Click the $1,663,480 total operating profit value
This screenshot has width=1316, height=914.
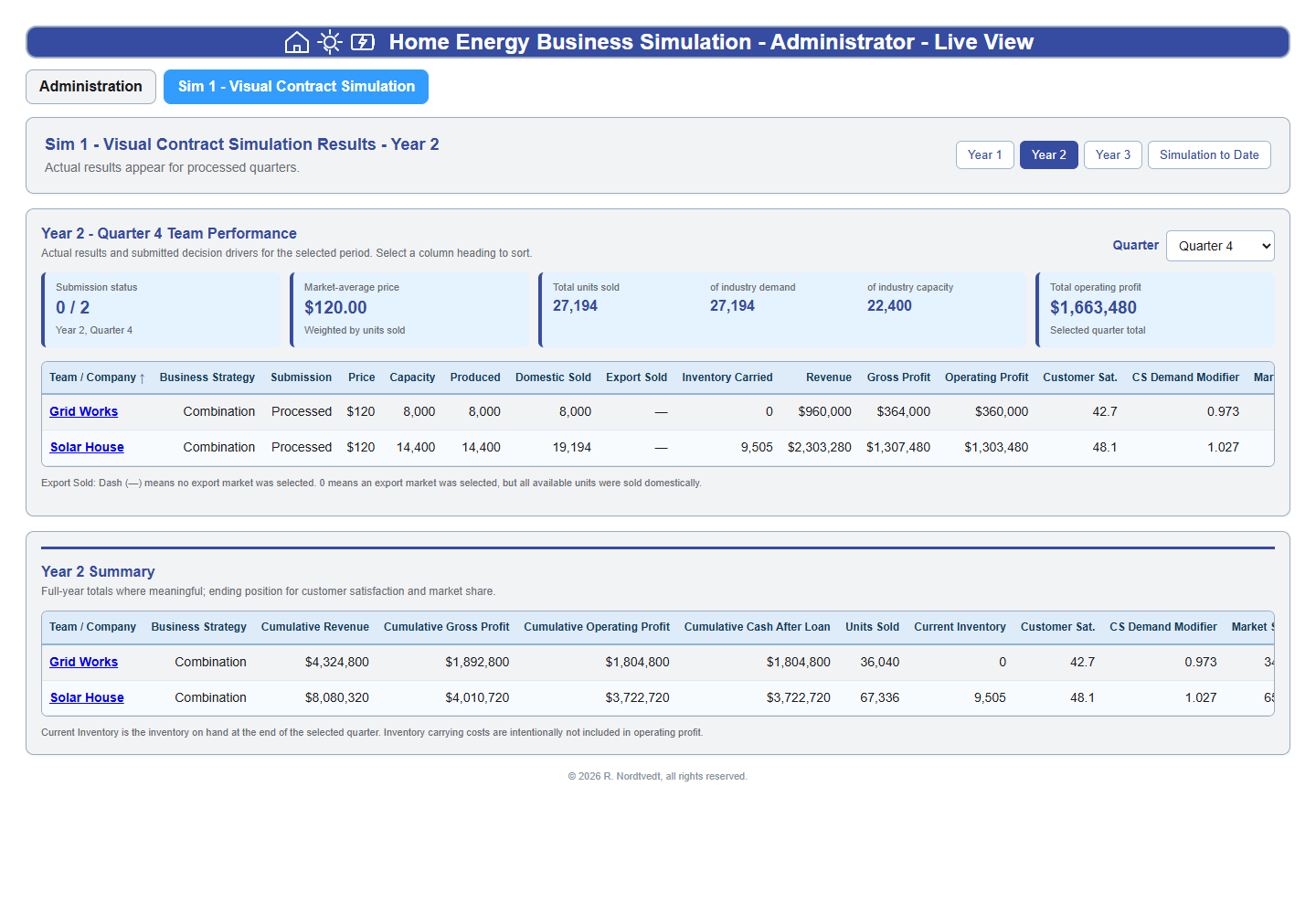1093,308
